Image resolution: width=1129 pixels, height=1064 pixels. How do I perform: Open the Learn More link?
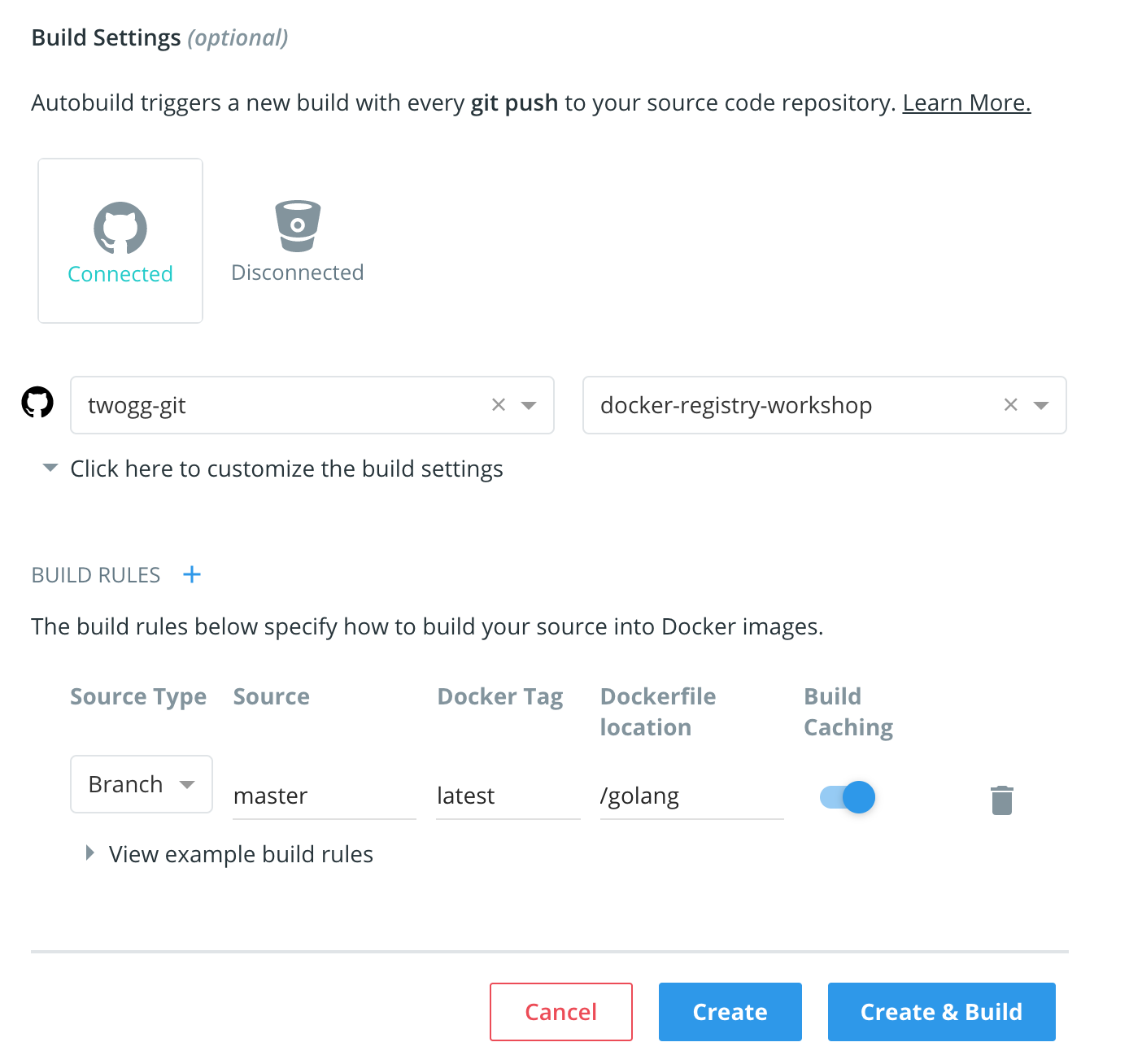pyautogui.click(x=966, y=102)
